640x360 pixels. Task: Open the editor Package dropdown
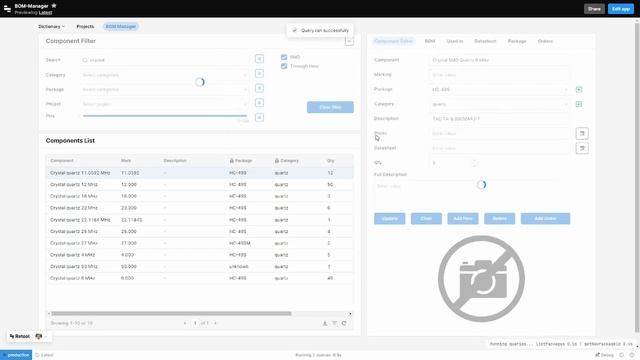(x=500, y=89)
